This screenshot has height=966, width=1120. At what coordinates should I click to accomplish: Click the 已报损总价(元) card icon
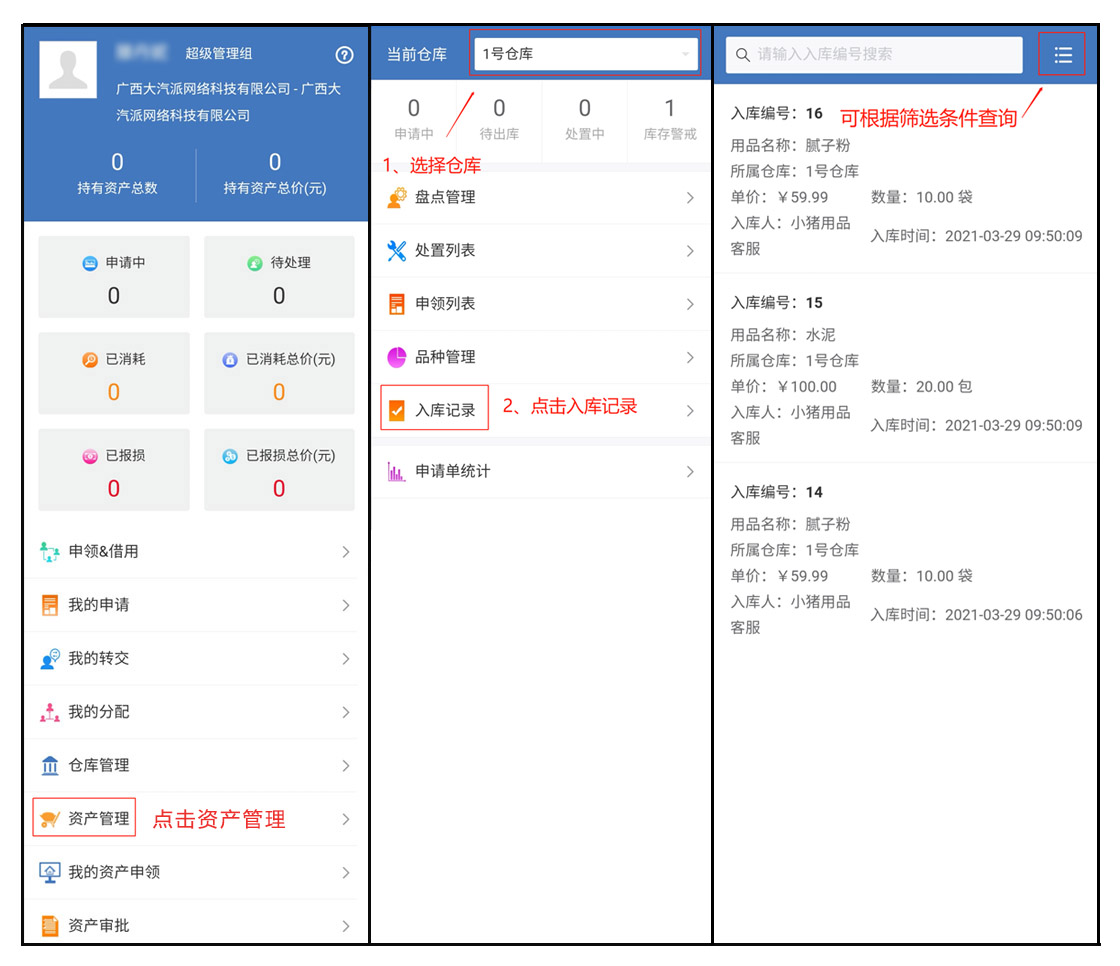click(x=230, y=456)
